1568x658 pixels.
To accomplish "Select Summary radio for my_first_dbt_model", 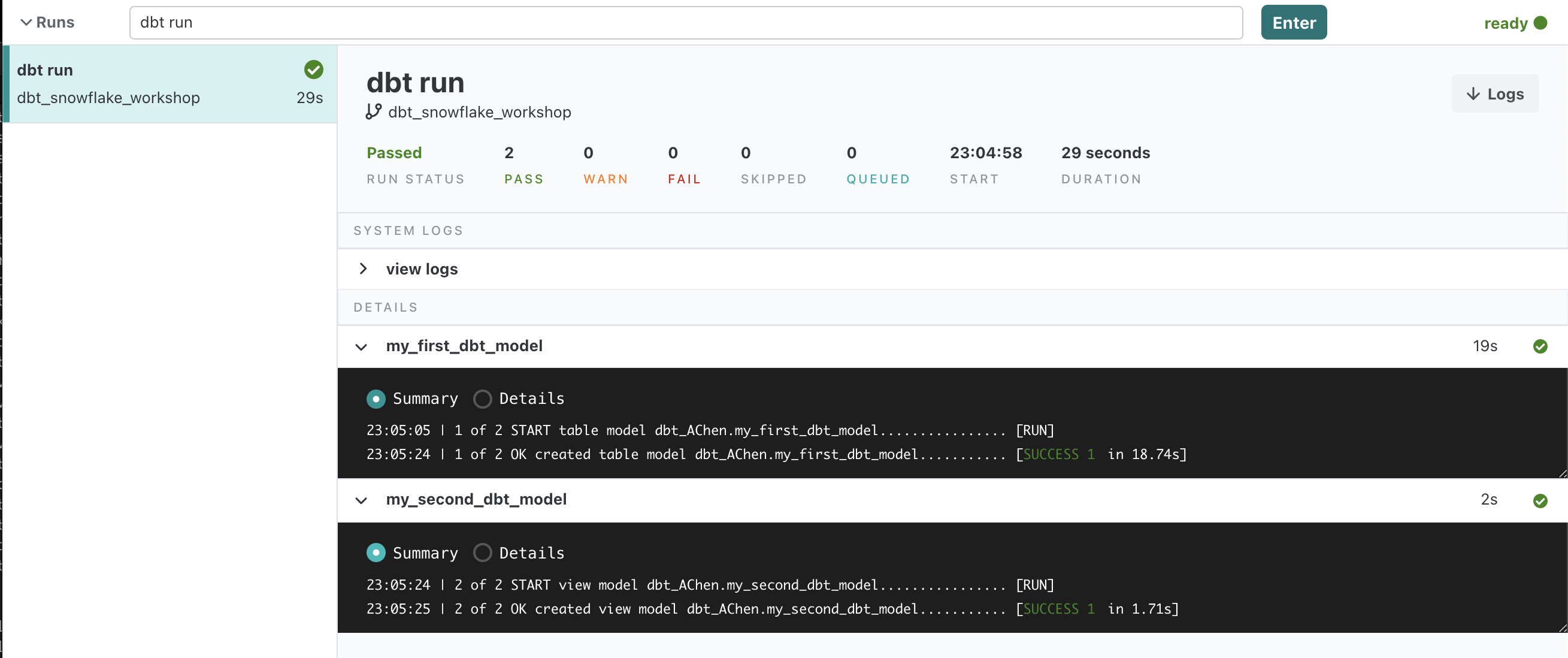I will 376,399.
